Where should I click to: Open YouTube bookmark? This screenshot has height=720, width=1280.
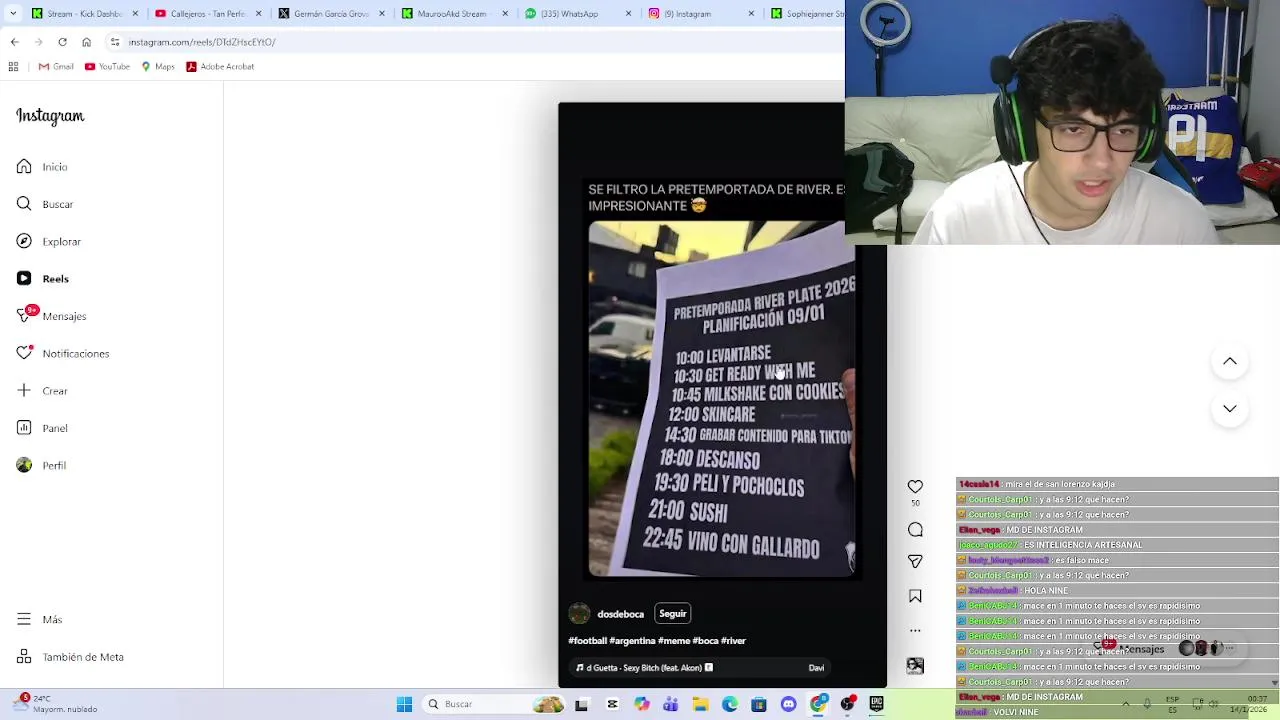[107, 67]
